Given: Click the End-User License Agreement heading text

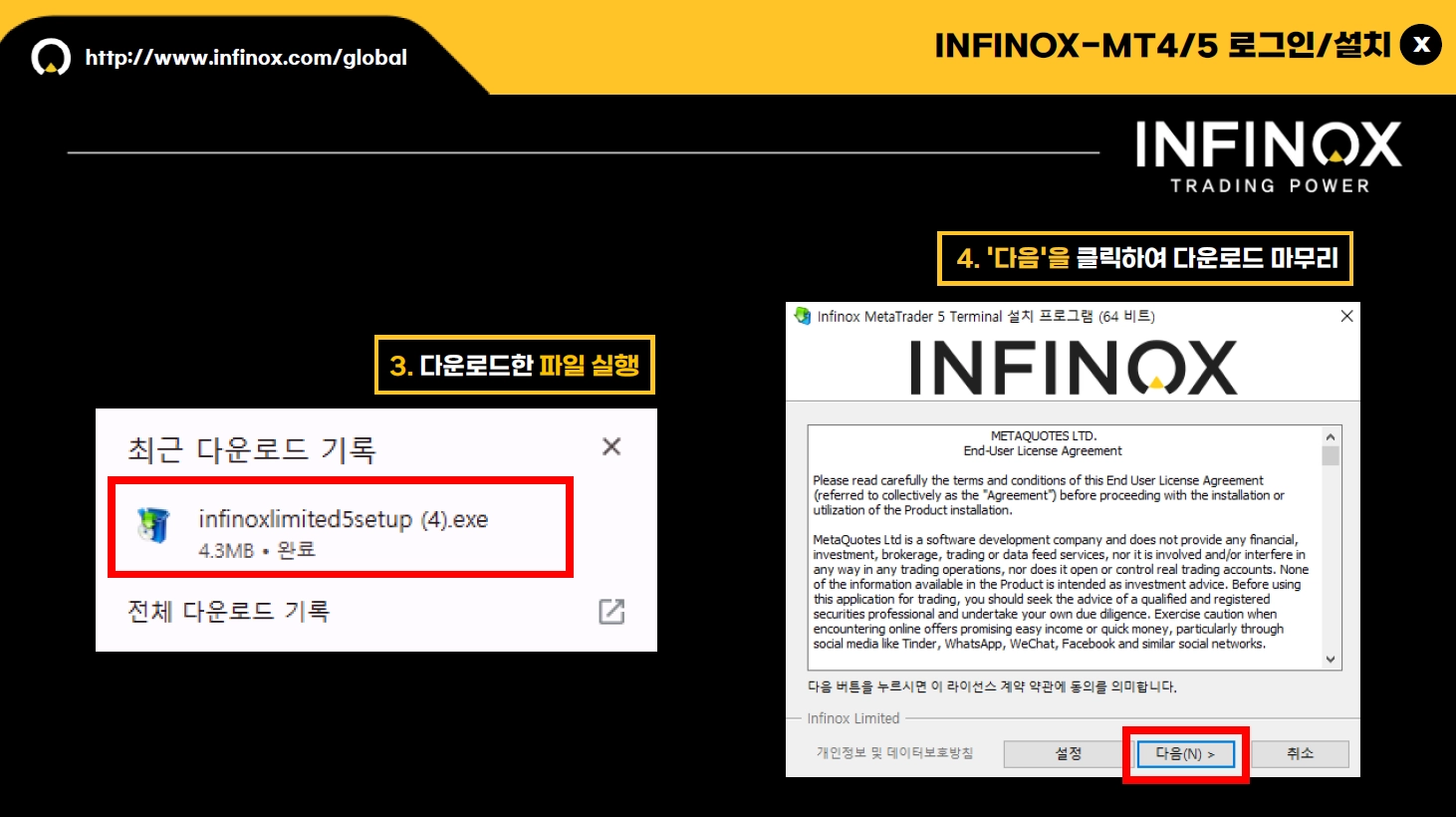Looking at the screenshot, I should (x=1042, y=451).
